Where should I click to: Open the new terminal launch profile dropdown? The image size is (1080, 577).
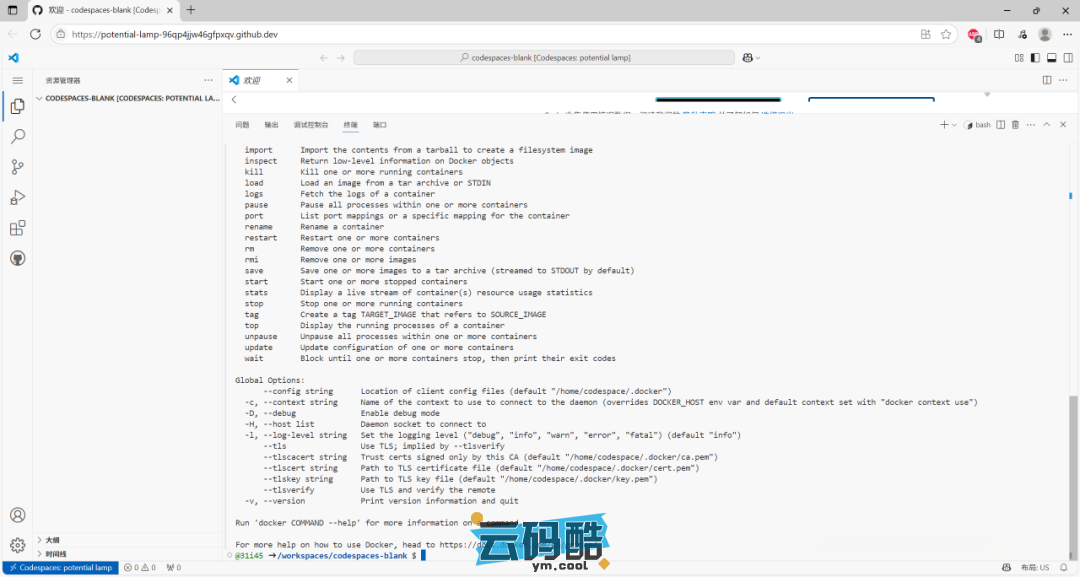[x=954, y=125]
